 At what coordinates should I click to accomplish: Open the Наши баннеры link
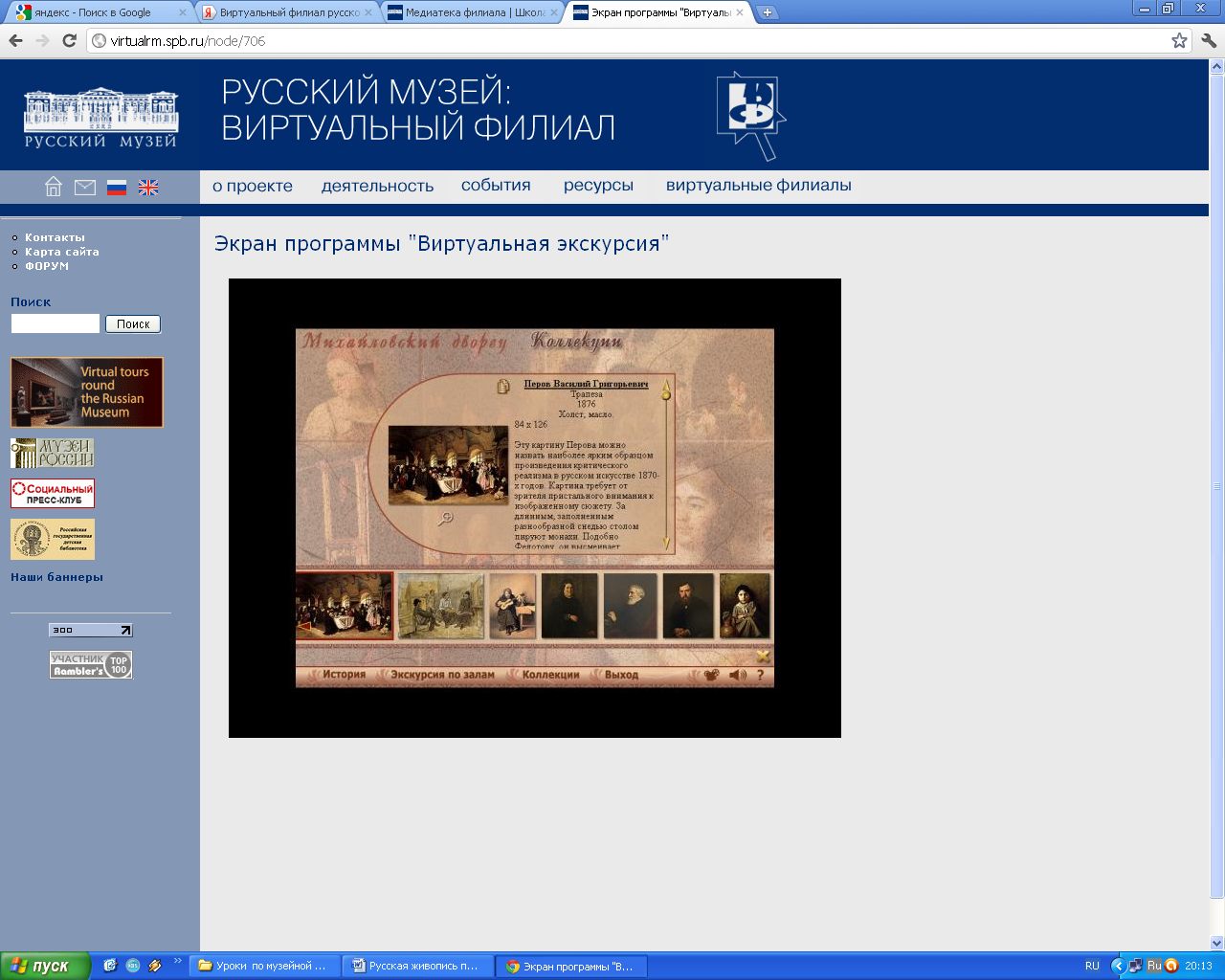point(56,577)
